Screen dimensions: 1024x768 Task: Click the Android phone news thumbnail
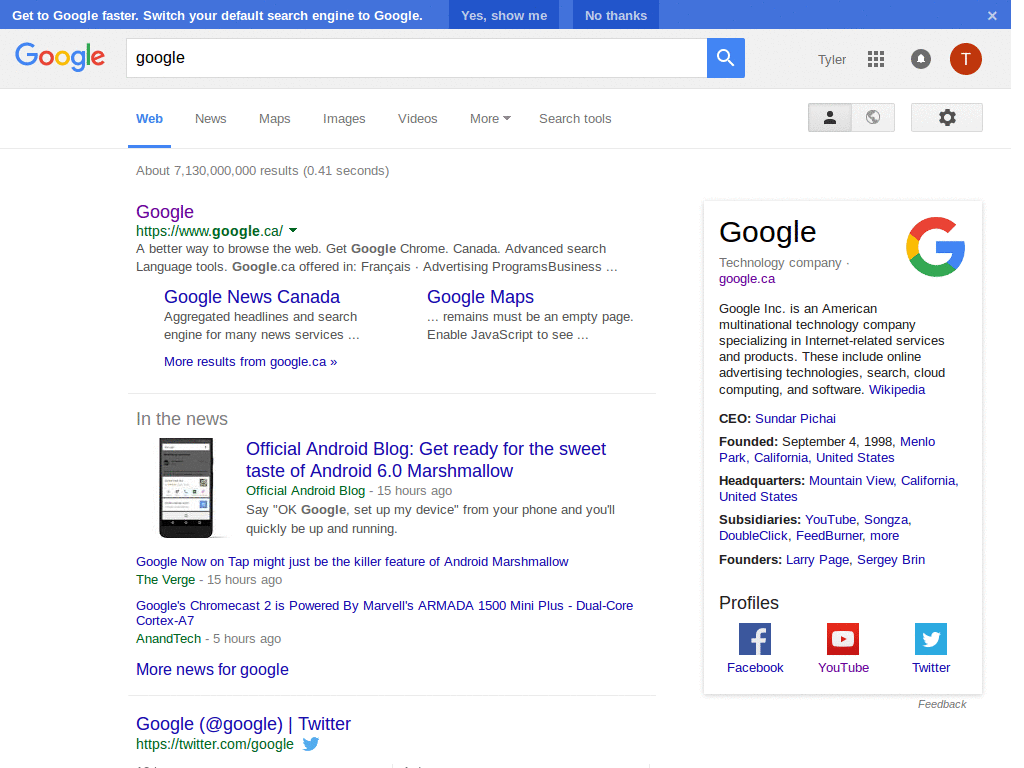[x=186, y=488]
